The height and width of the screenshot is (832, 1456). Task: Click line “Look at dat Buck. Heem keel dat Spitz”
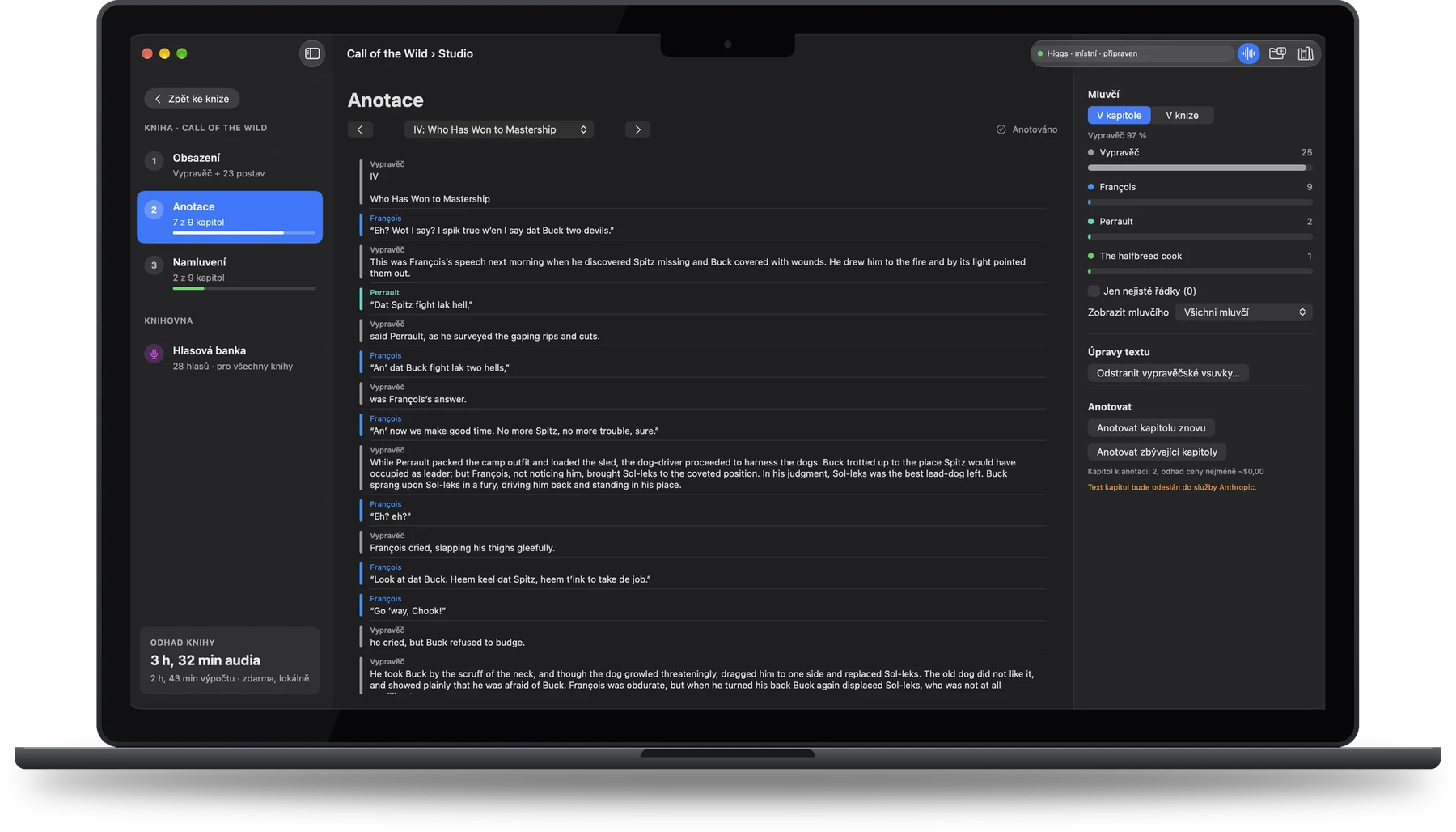coord(510,579)
